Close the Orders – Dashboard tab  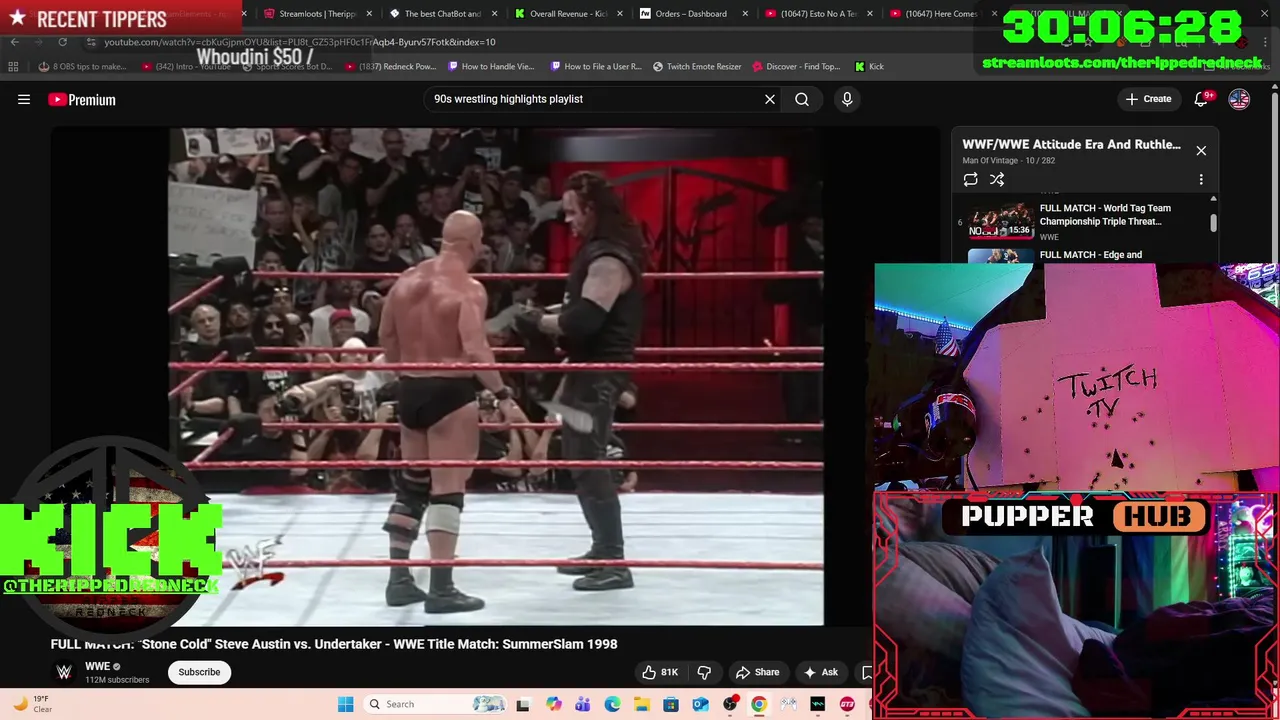[745, 14]
